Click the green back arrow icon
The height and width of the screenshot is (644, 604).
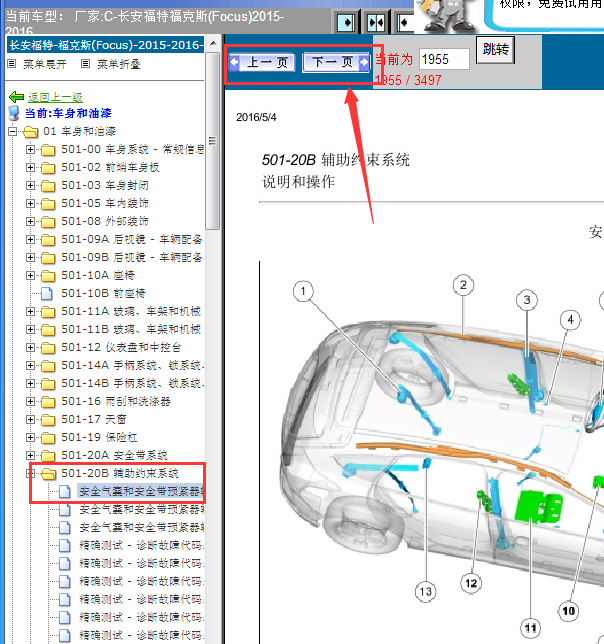(16, 97)
